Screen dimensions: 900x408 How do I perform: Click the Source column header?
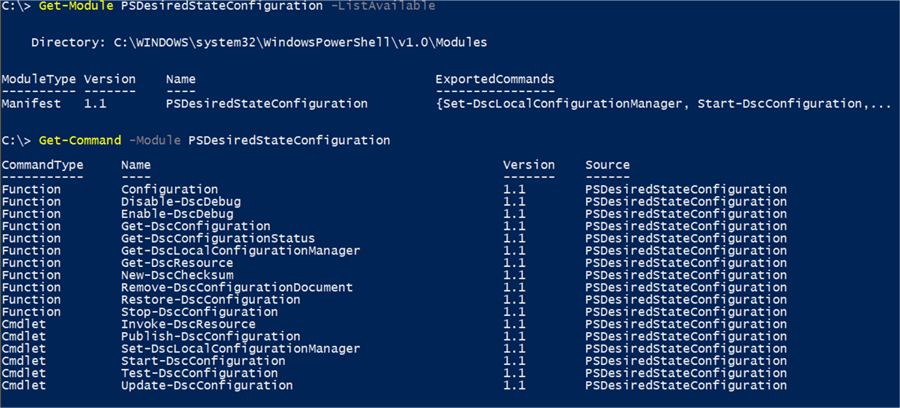[608, 165]
